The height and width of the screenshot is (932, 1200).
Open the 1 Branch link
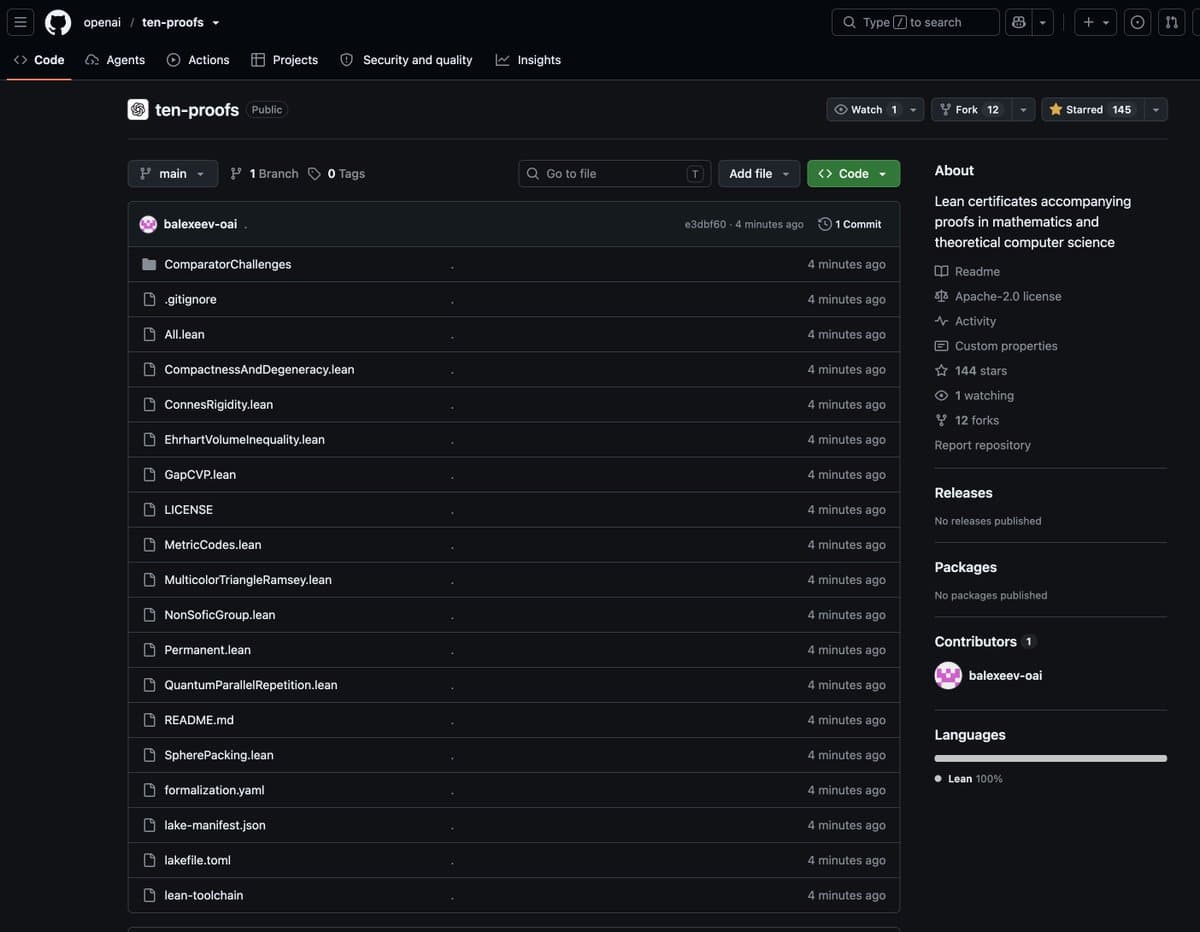264,173
